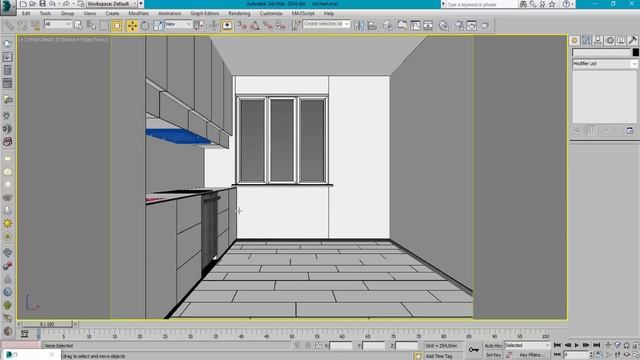This screenshot has width=640, height=360.
Task: Open the Help menu
Action: click(x=329, y=13)
